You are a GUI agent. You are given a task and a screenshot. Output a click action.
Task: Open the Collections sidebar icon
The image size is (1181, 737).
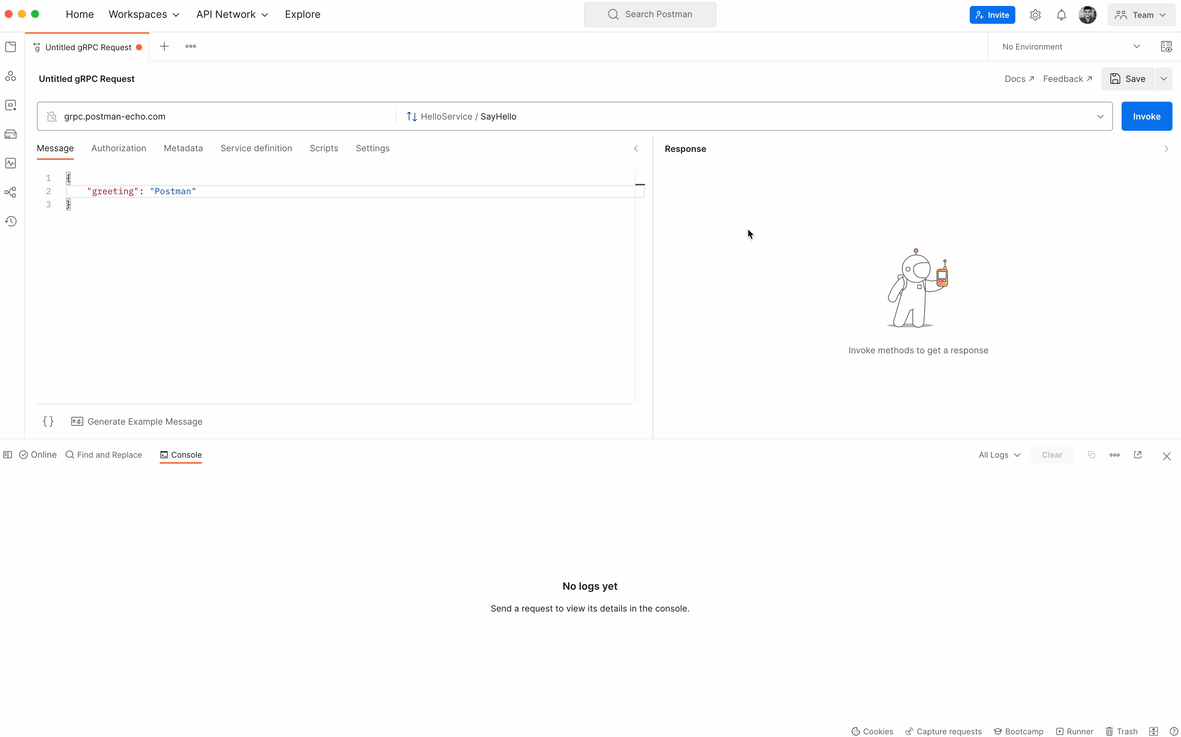click(x=11, y=47)
